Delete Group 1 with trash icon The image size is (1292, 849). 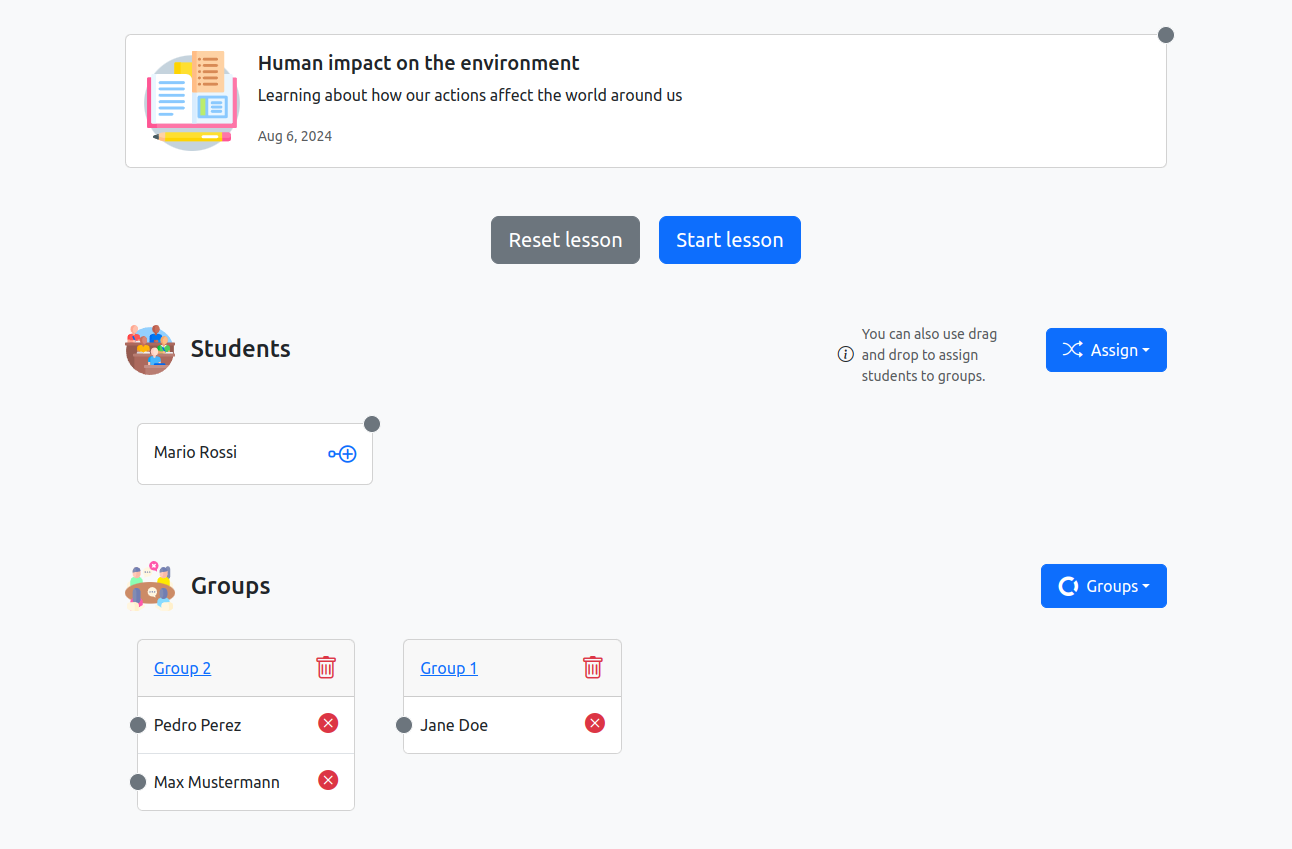tap(593, 667)
